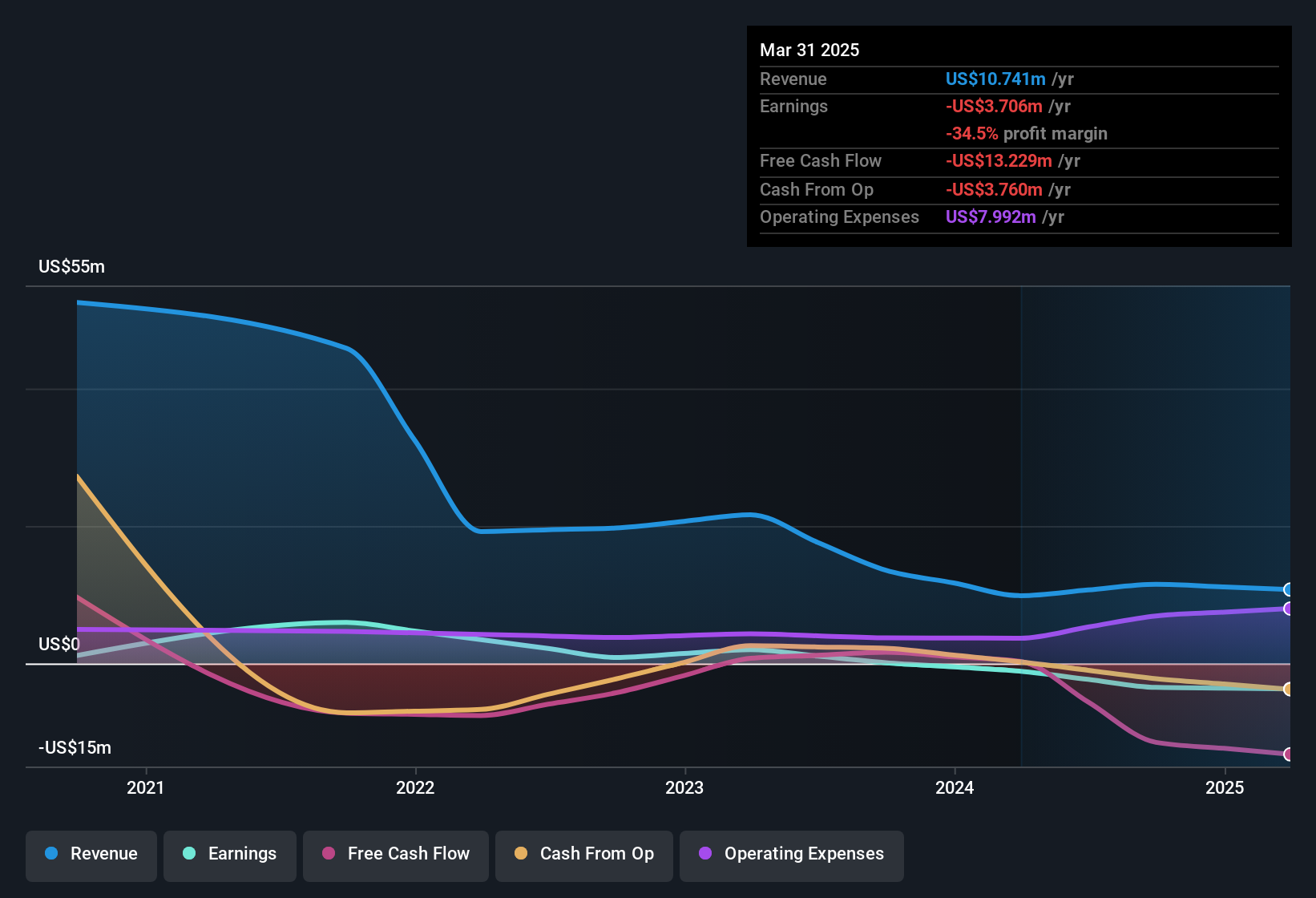Click the orange Cash From Op endpoint marker
The image size is (1316, 898).
coord(1289,689)
